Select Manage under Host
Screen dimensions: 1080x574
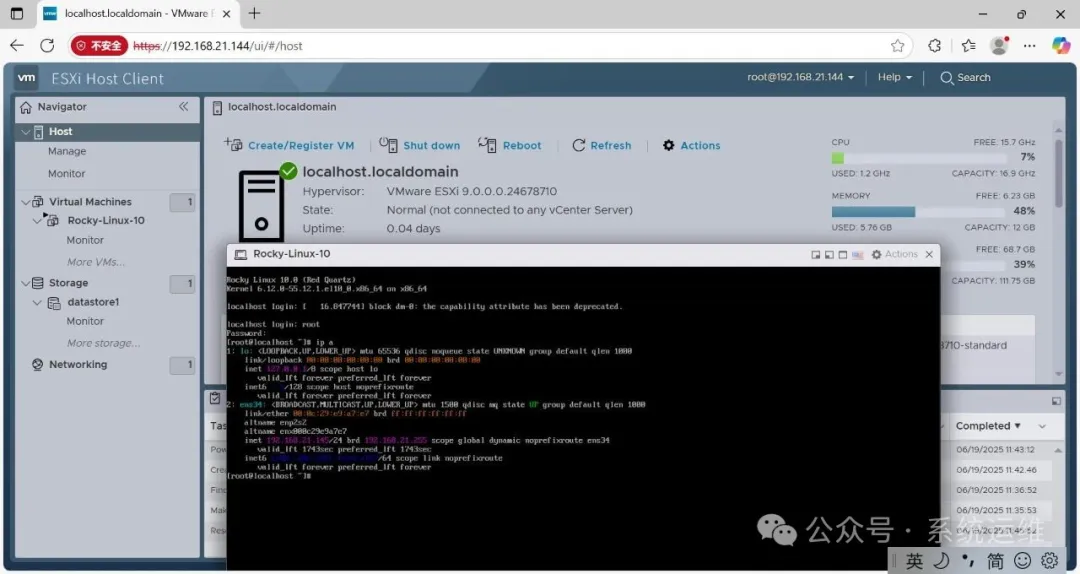[x=67, y=152]
